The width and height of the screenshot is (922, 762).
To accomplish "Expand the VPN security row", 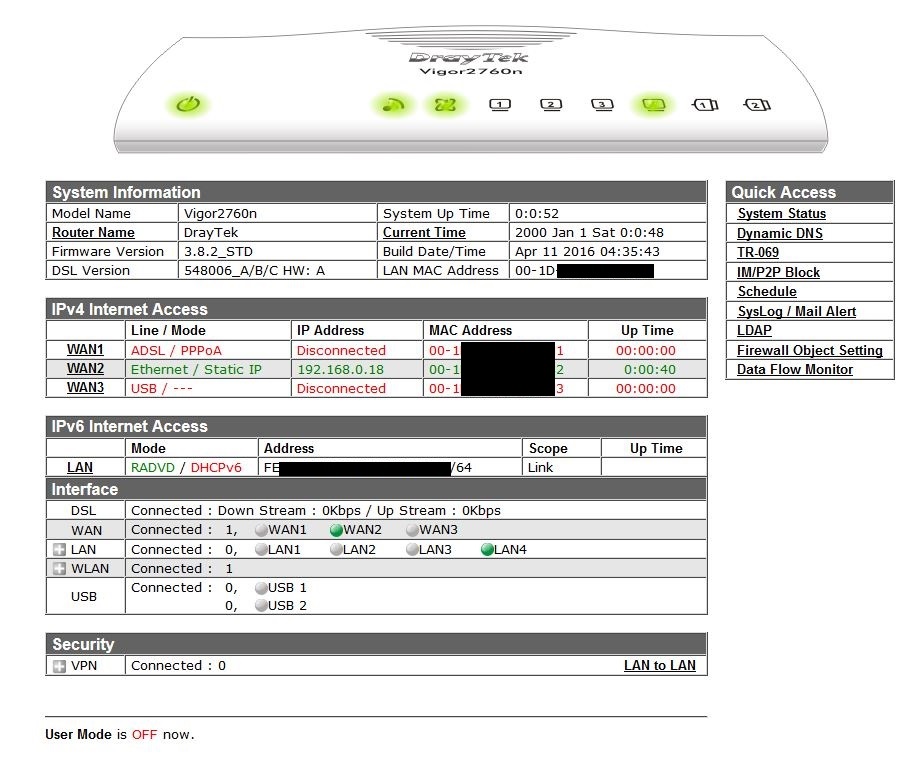I will (59, 666).
